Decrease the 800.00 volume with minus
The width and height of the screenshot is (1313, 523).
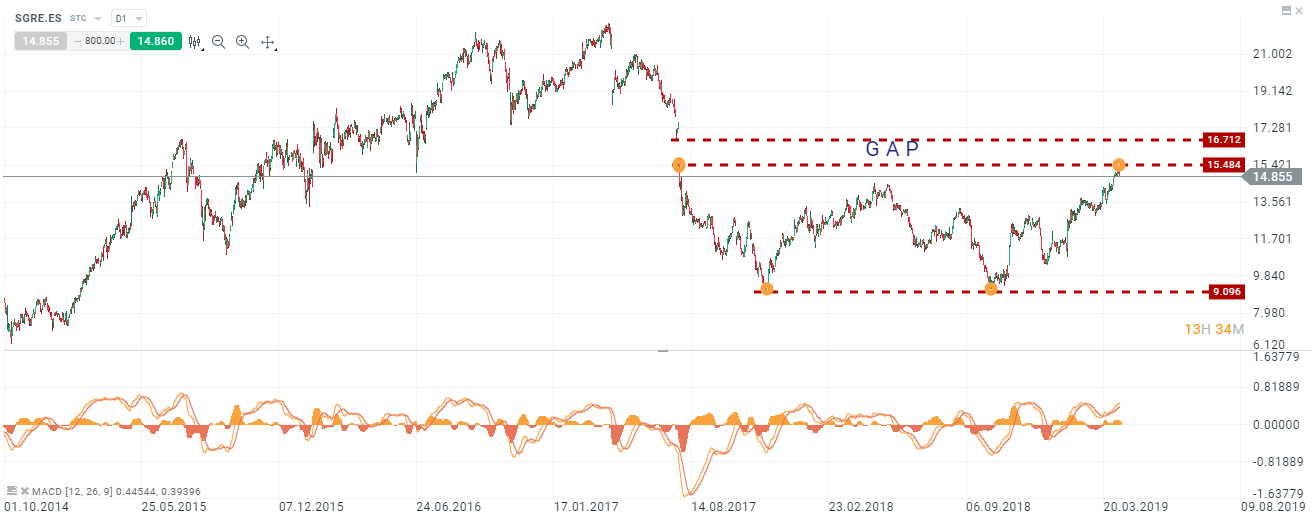[x=75, y=42]
